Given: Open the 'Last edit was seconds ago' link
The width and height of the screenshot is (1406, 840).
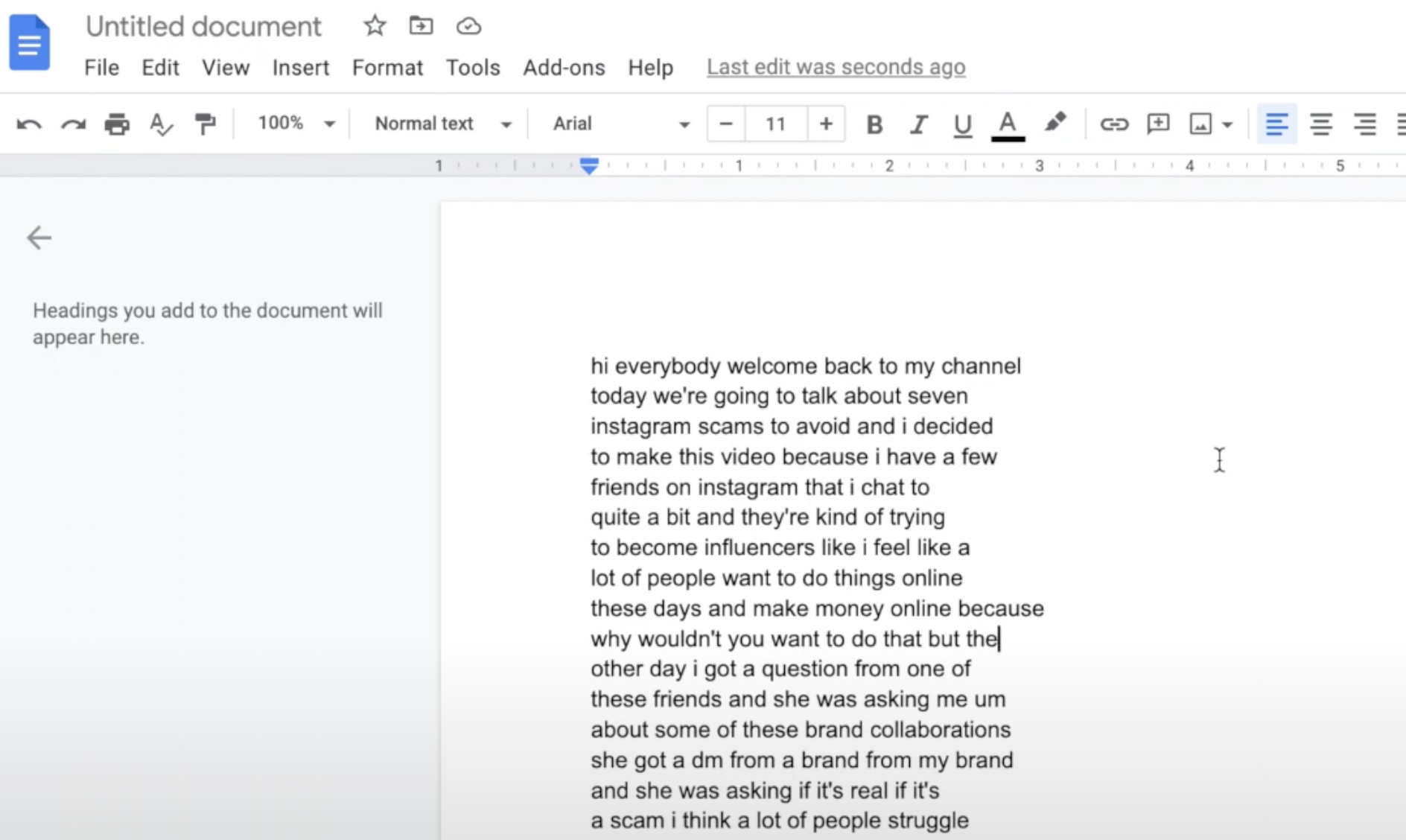Looking at the screenshot, I should [x=836, y=67].
